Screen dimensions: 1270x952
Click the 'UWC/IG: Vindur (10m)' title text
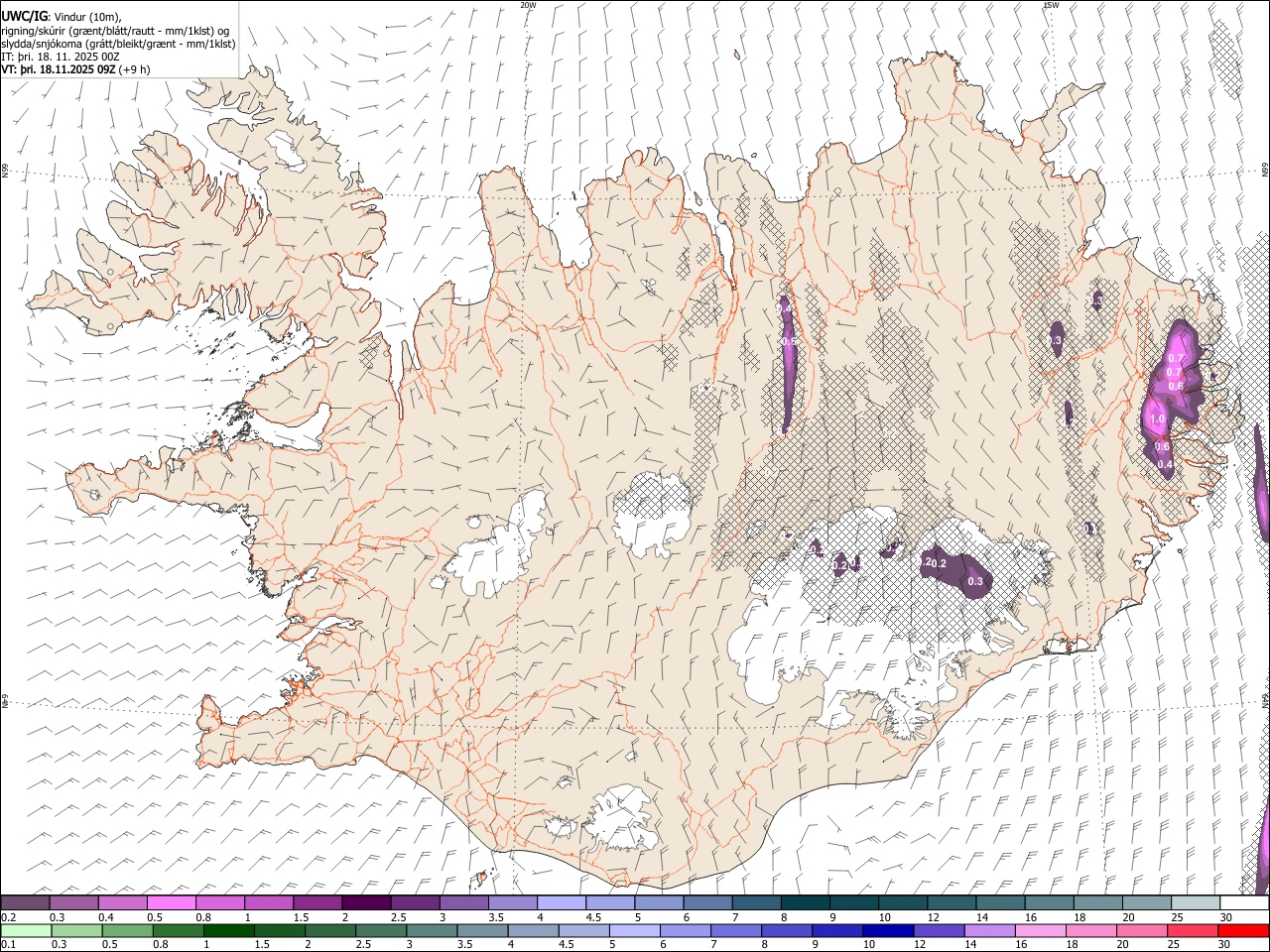[62, 17]
